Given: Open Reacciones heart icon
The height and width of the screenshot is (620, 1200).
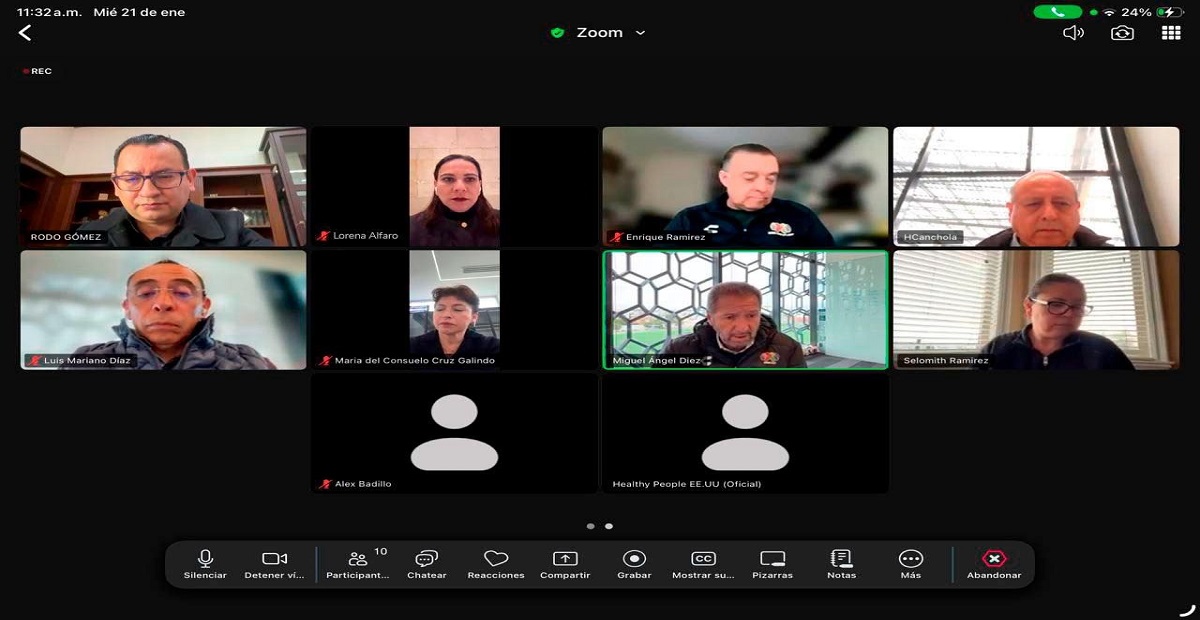Looking at the screenshot, I should (x=496, y=564).
